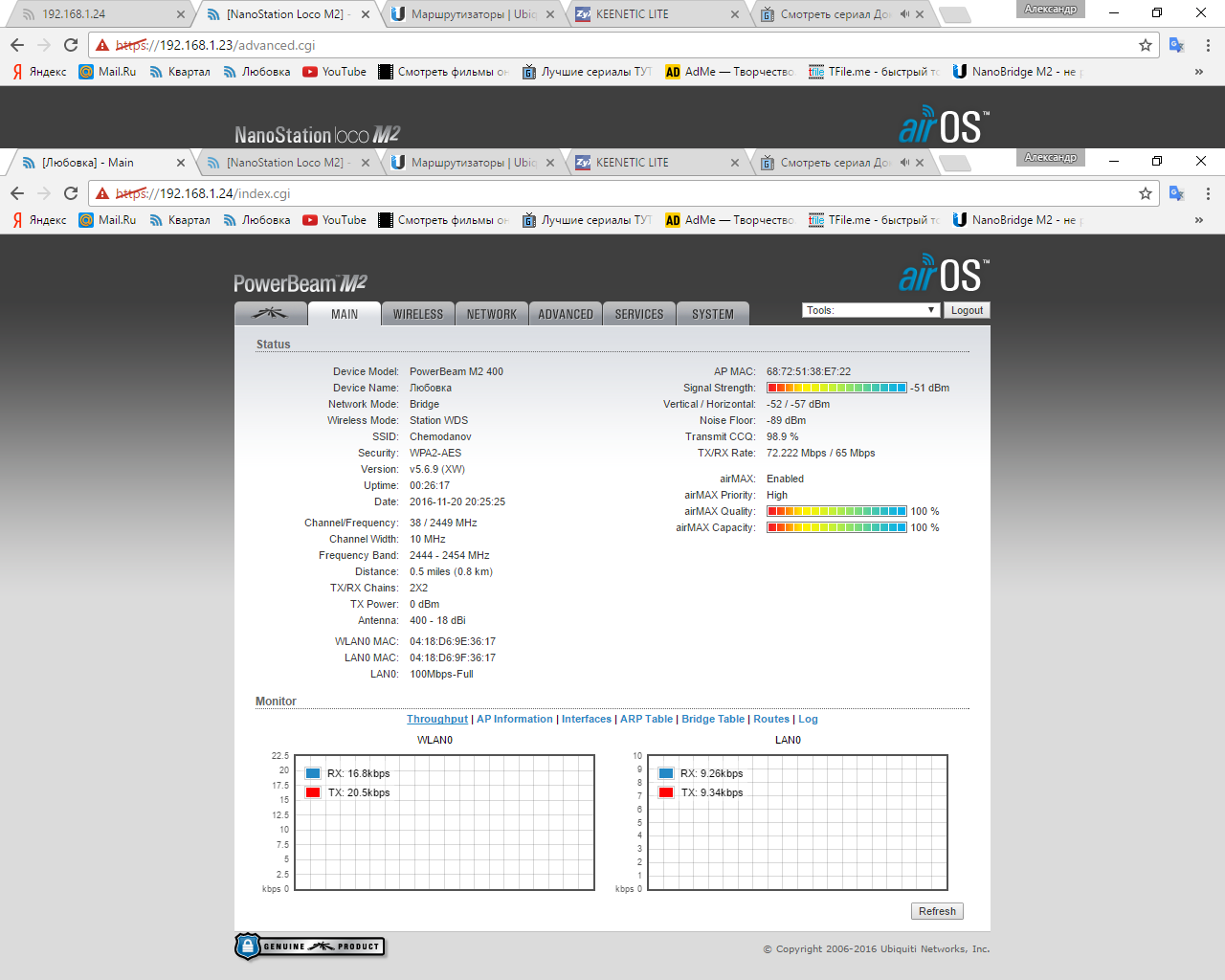Click the Logout button

967,310
